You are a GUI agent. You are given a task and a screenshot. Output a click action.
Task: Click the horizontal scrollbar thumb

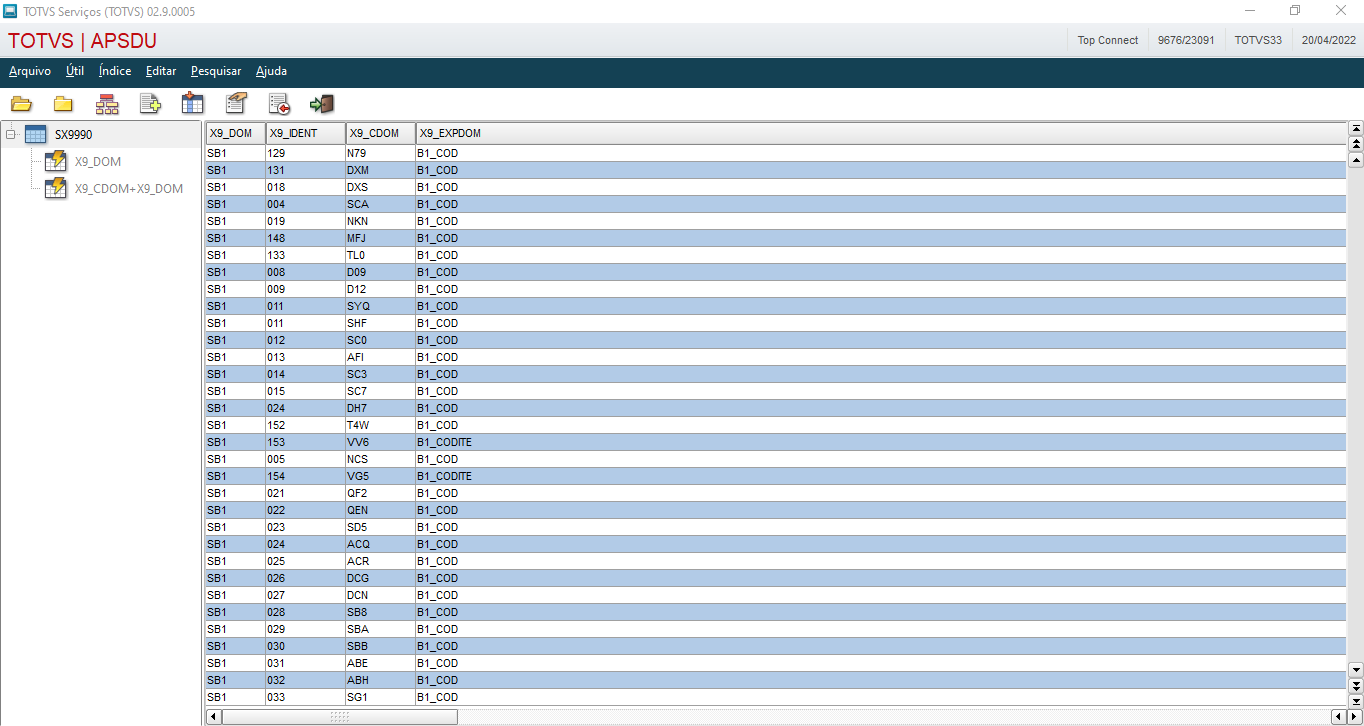click(x=339, y=717)
